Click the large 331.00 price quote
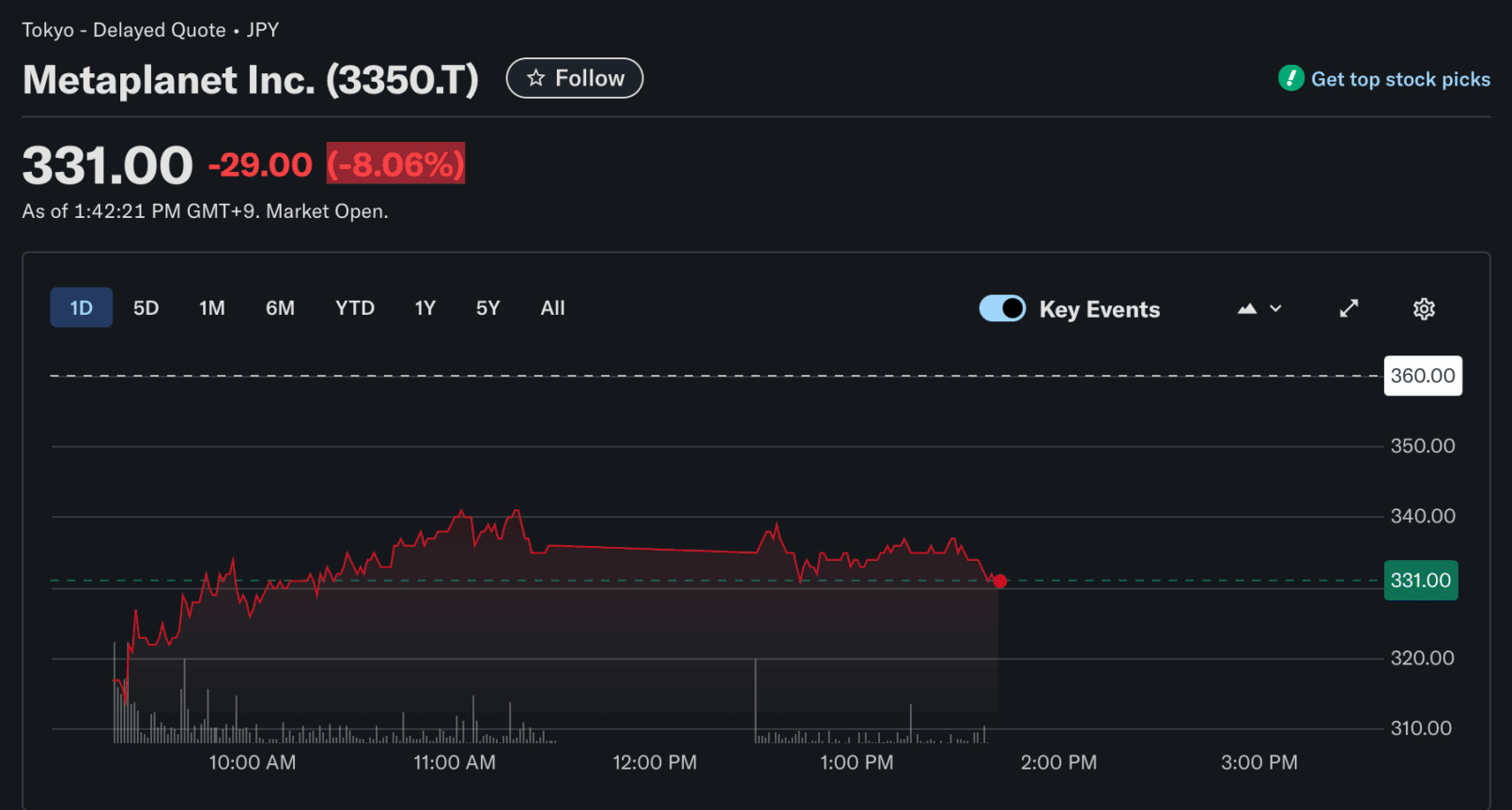1512x810 pixels. 107,165
